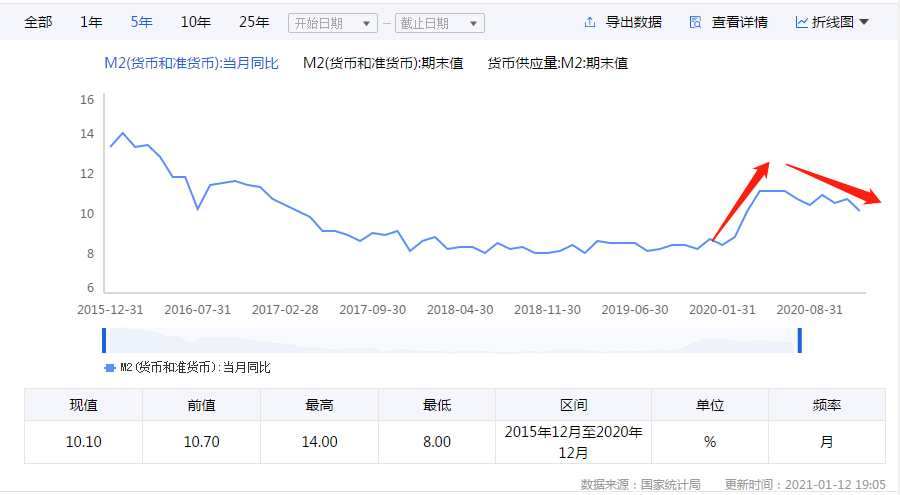Switch to the 25年 time range
The image size is (900, 495).
[x=254, y=22]
